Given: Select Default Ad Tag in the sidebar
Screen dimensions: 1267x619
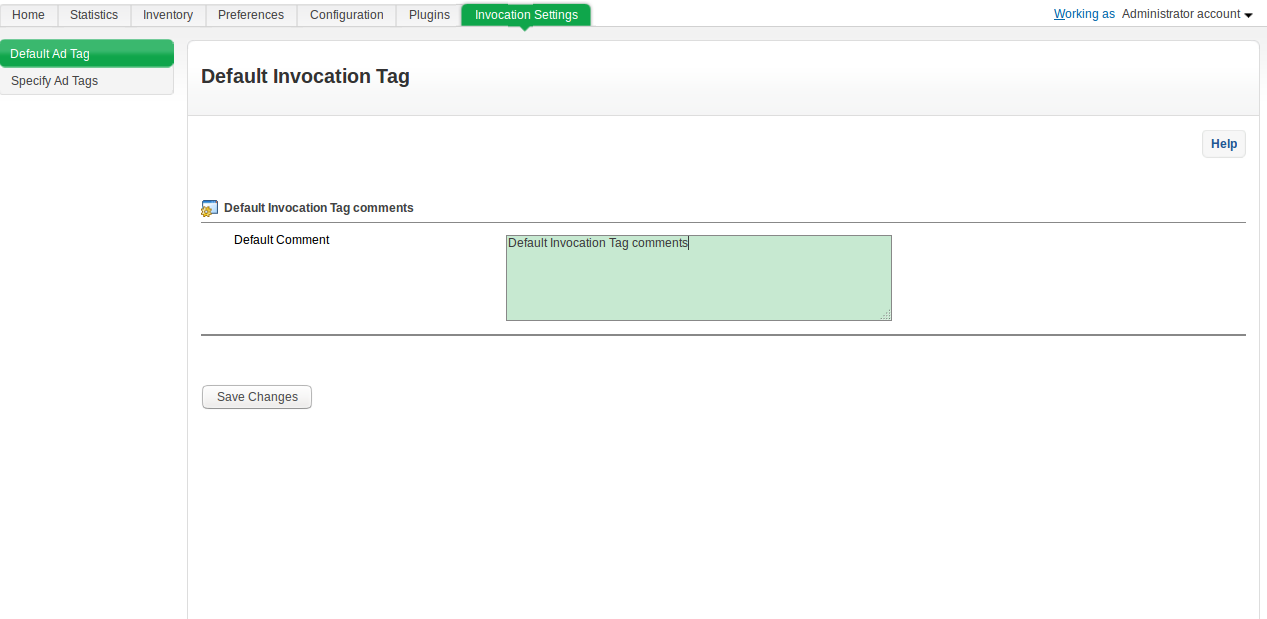Looking at the screenshot, I should [86, 54].
